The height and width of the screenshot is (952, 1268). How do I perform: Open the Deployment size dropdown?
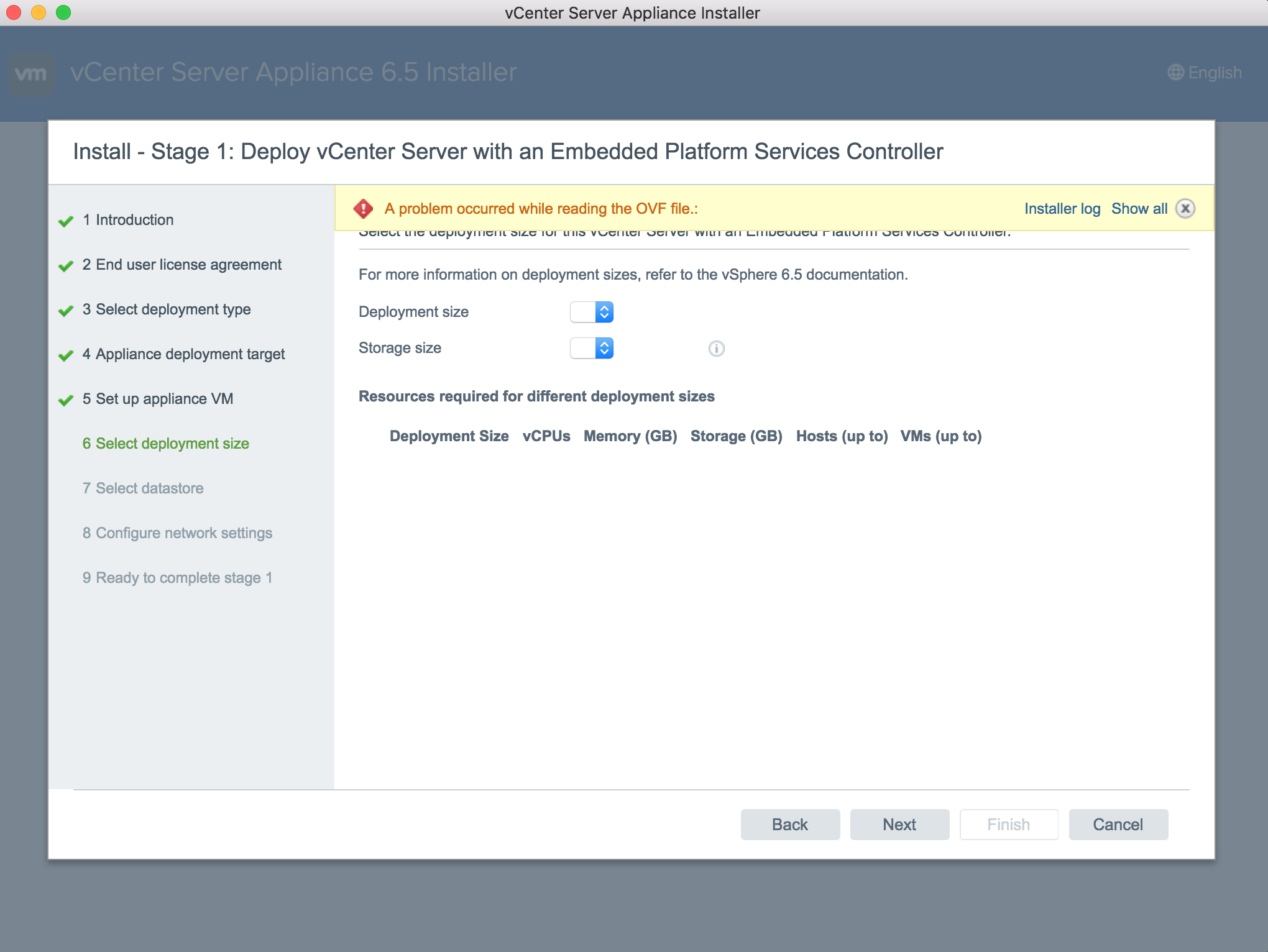click(x=592, y=312)
